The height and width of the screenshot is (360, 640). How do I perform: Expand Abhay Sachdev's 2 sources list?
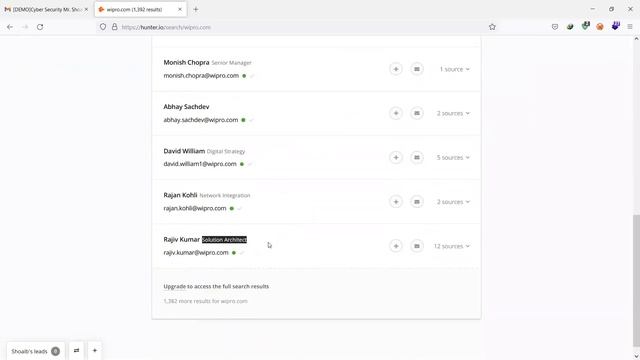click(x=453, y=113)
